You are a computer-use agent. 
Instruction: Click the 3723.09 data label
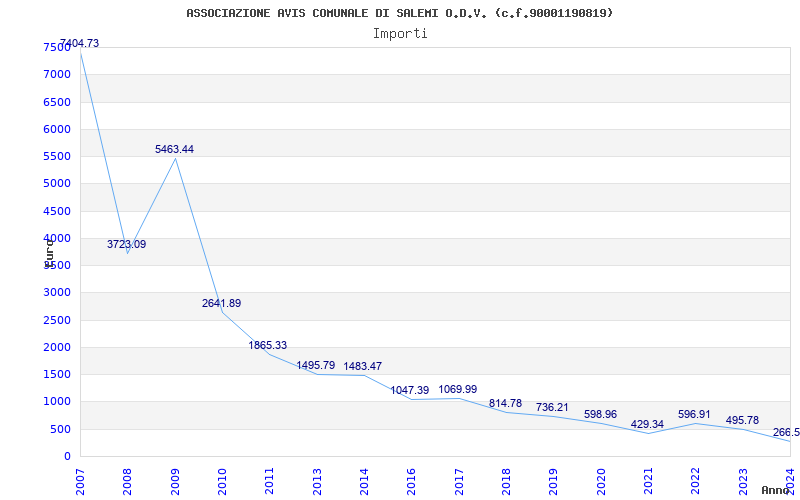click(127, 244)
